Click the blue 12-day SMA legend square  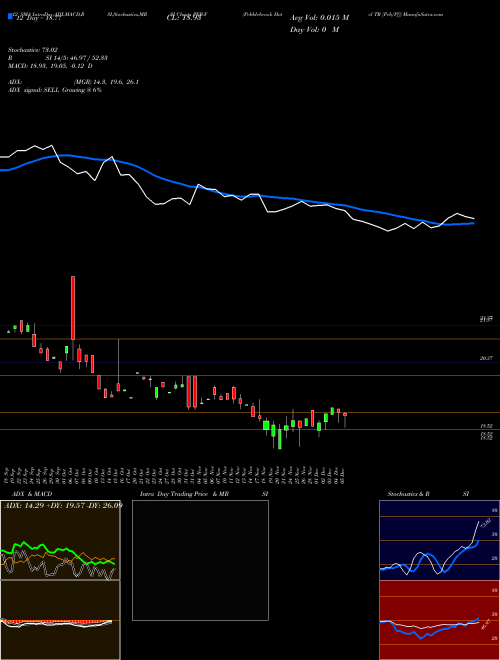(x=10, y=17)
